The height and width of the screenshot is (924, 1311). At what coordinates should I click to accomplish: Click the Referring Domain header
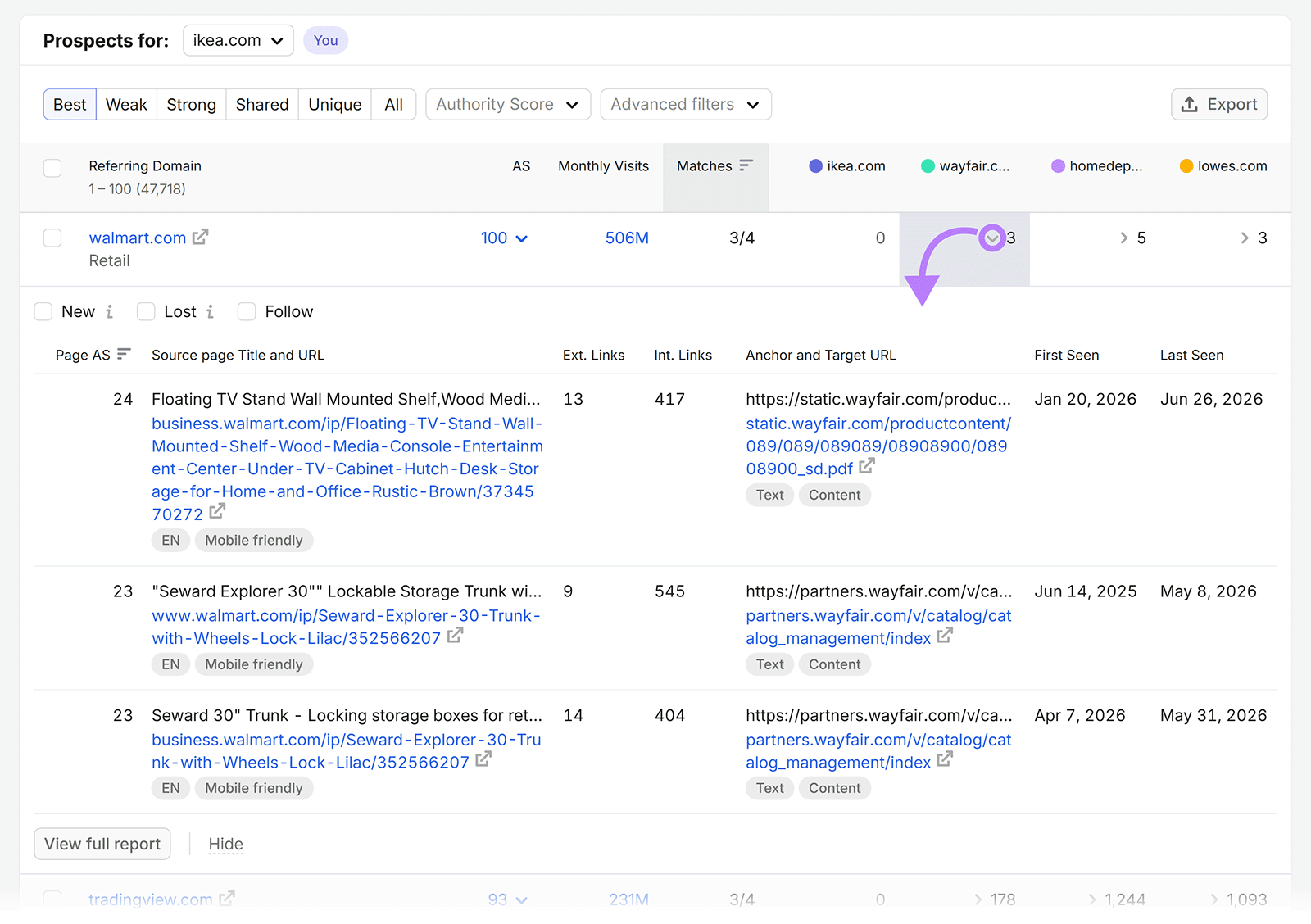coord(145,165)
